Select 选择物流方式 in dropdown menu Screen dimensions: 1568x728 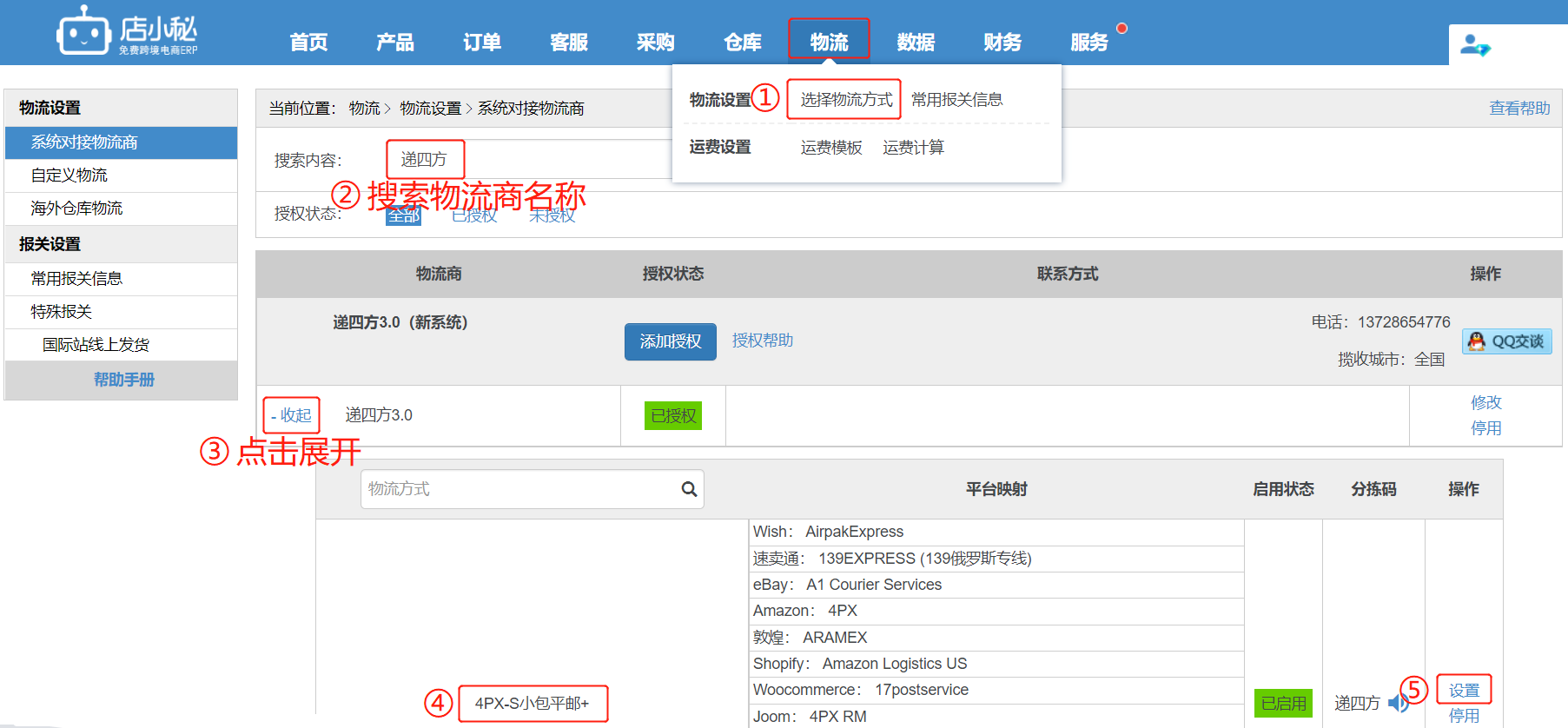pyautogui.click(x=846, y=100)
